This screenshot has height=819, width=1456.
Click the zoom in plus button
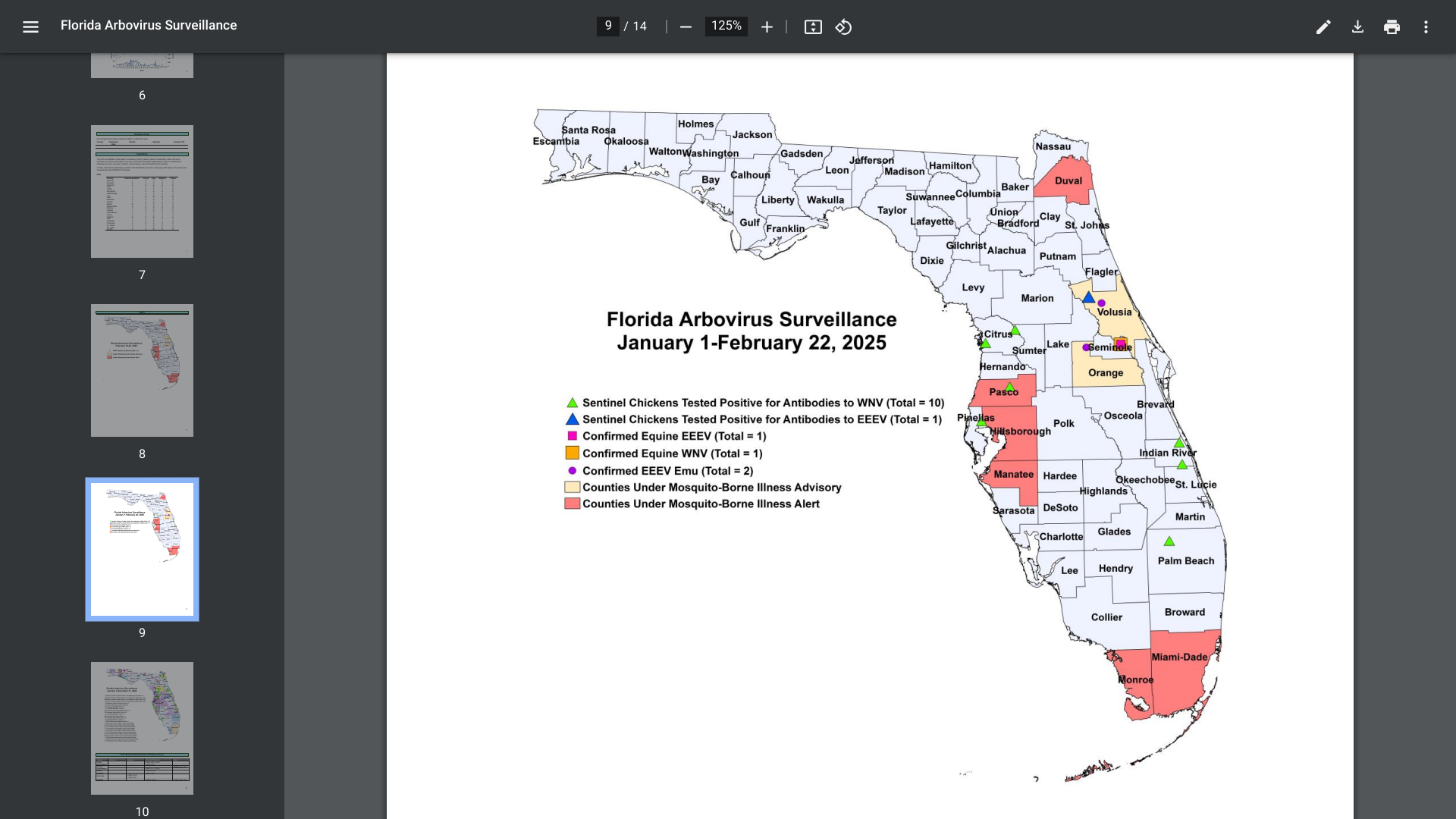pos(767,27)
